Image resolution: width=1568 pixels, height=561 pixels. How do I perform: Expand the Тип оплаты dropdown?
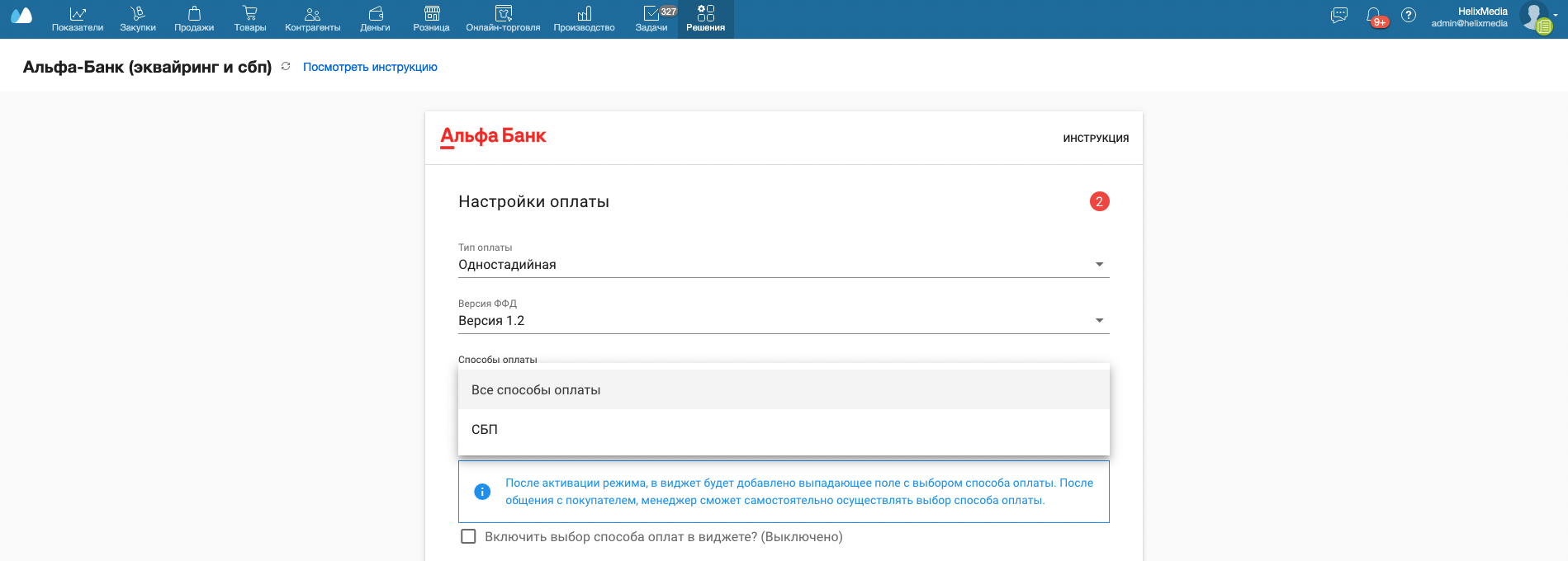pos(783,264)
